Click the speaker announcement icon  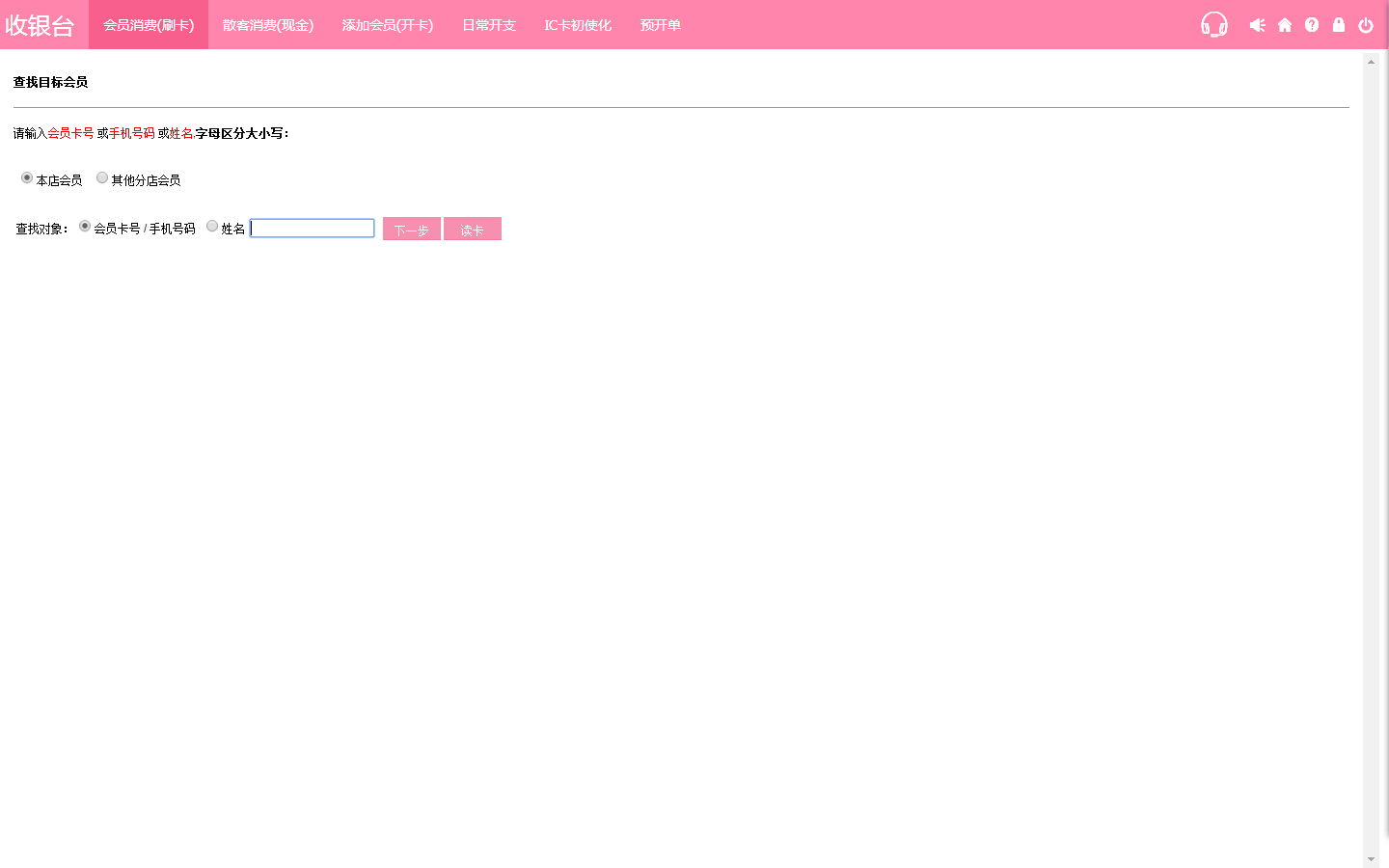[x=1257, y=25]
